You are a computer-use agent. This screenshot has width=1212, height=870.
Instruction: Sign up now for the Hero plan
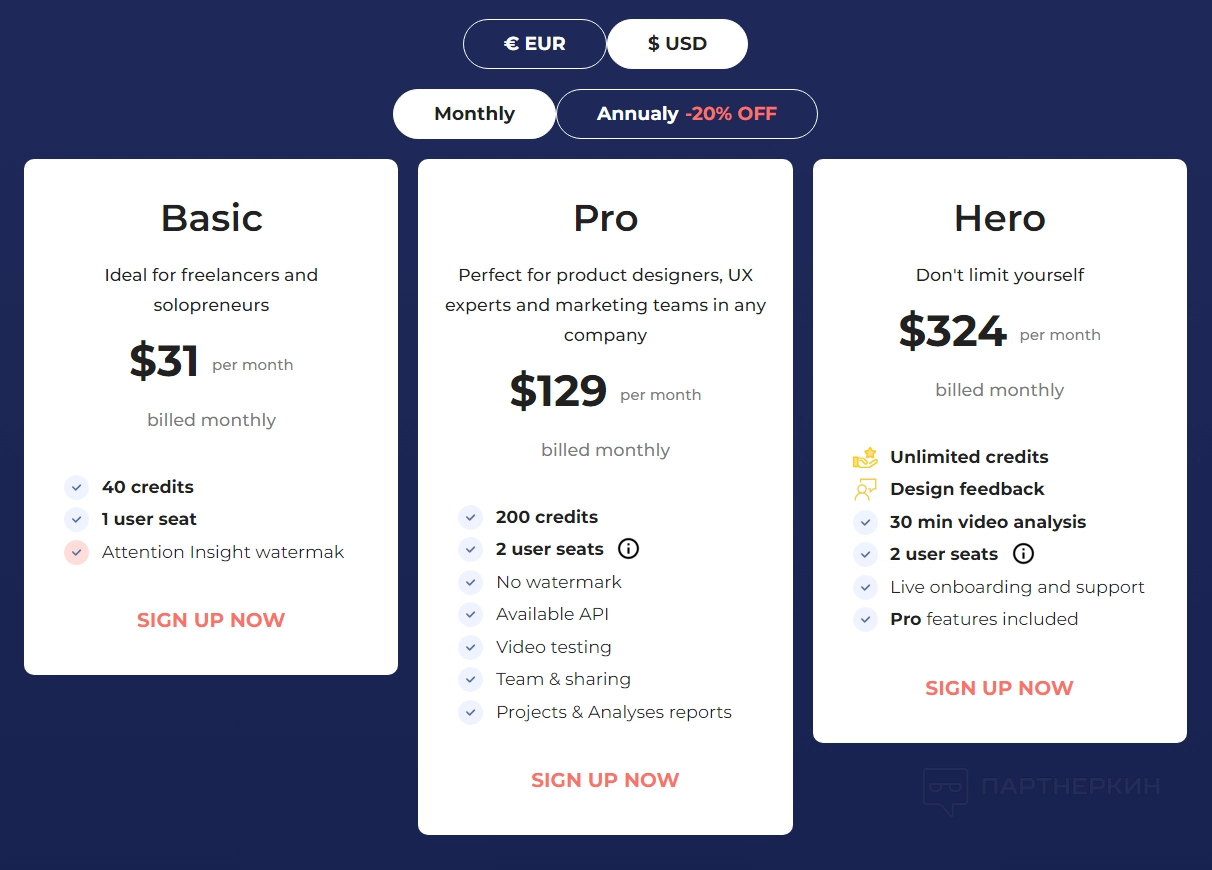(999, 688)
